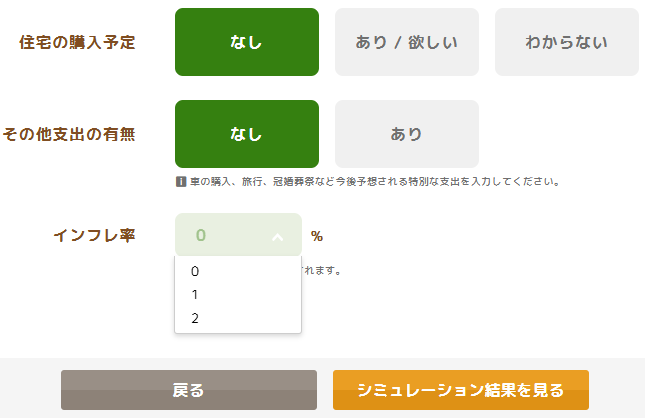Image resolution: width=645 pixels, height=418 pixels.
Task: Click the 住宅の購入予定 label
Action: pyautogui.click(x=77, y=42)
